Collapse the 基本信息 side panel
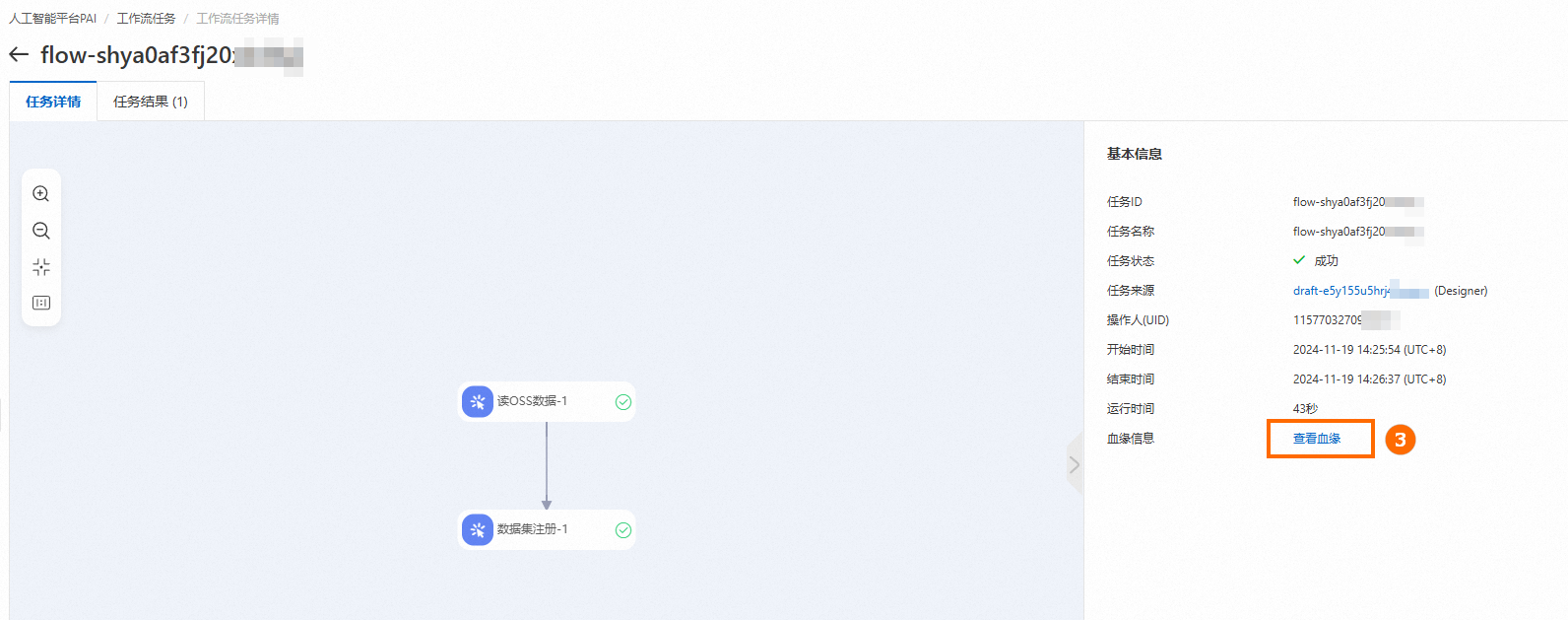The width and height of the screenshot is (1568, 620). coord(1075,464)
